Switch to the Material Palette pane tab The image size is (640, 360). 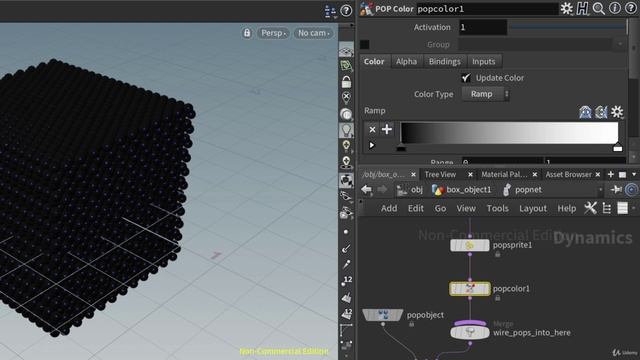pyautogui.click(x=504, y=174)
